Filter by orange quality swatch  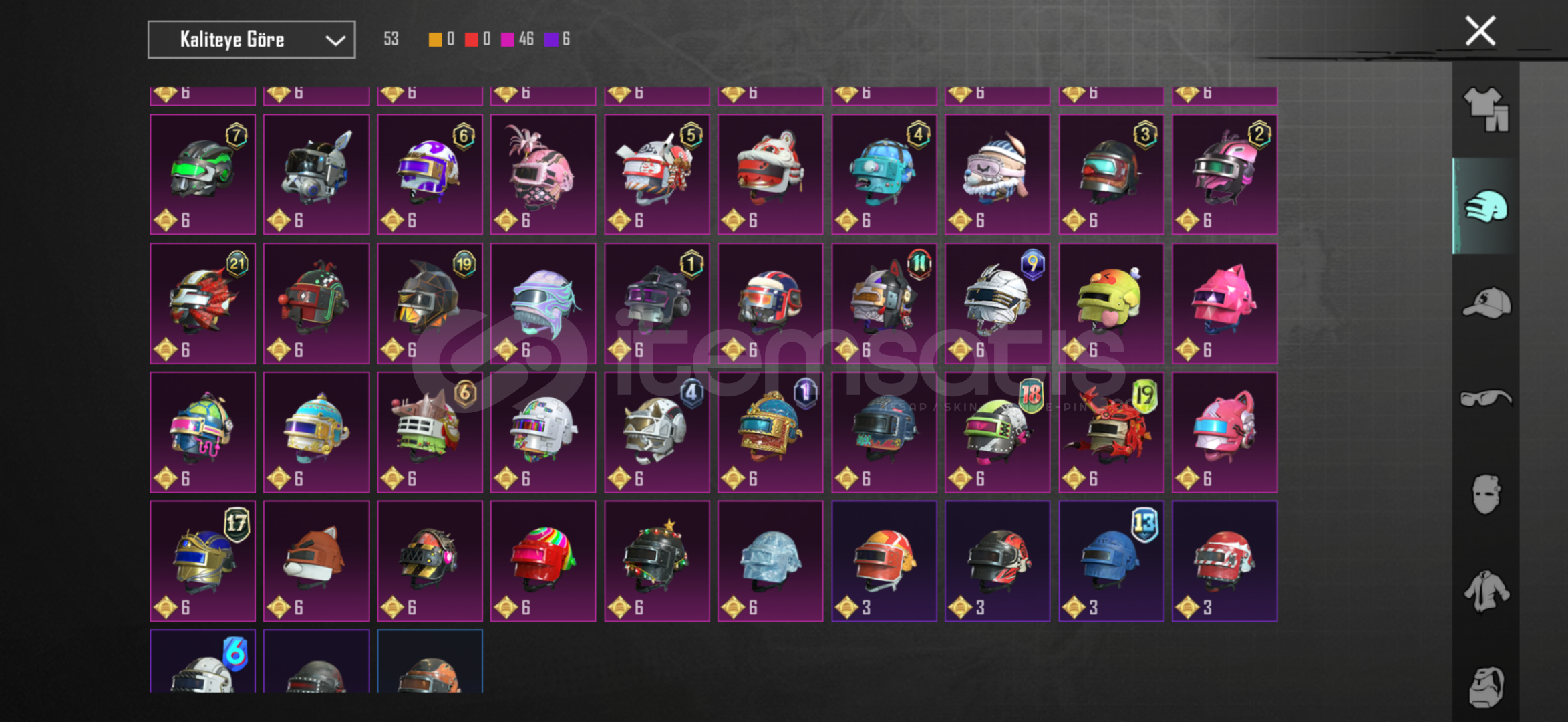[x=435, y=39]
